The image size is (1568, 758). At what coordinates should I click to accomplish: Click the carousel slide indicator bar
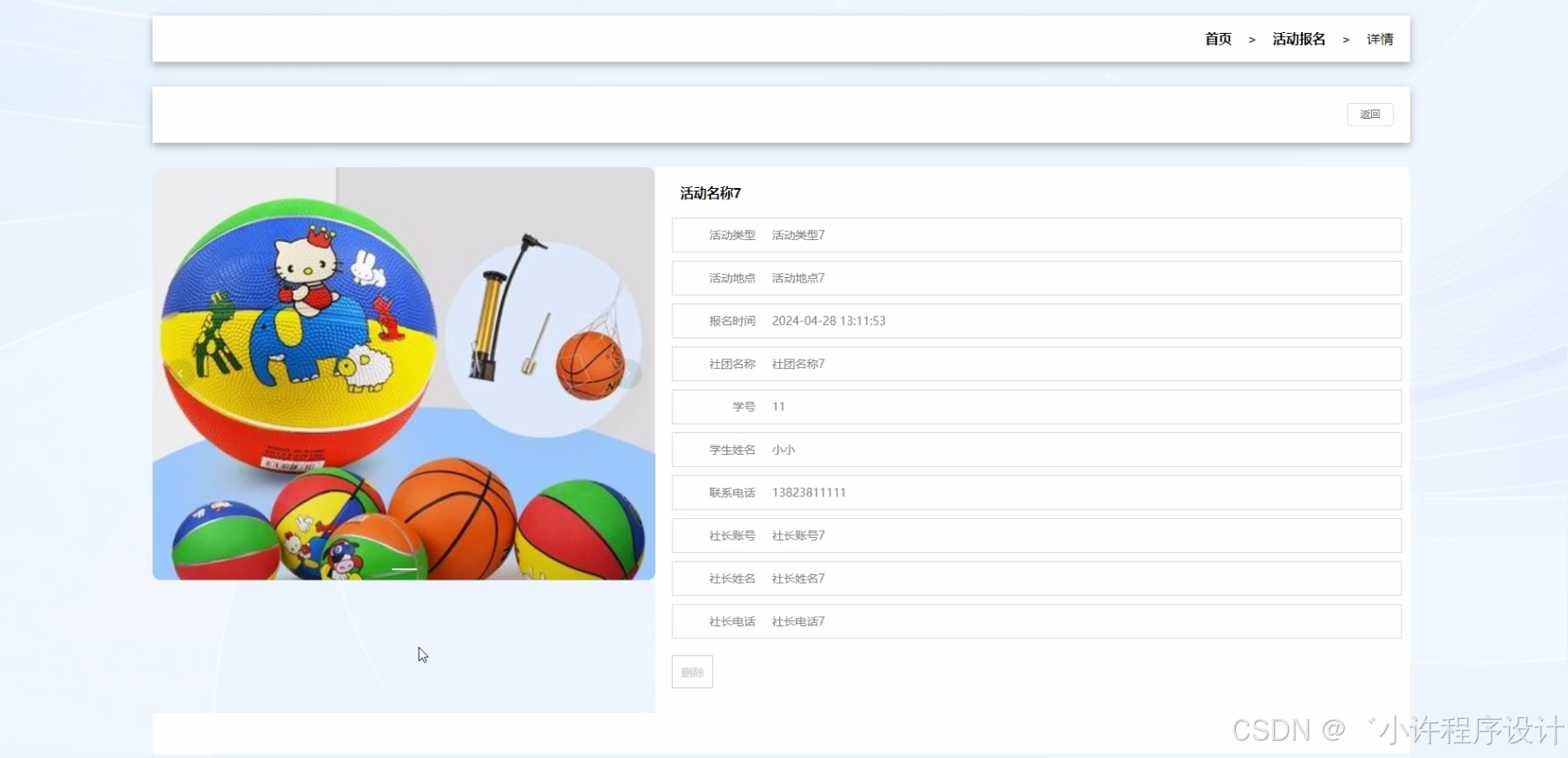404,569
